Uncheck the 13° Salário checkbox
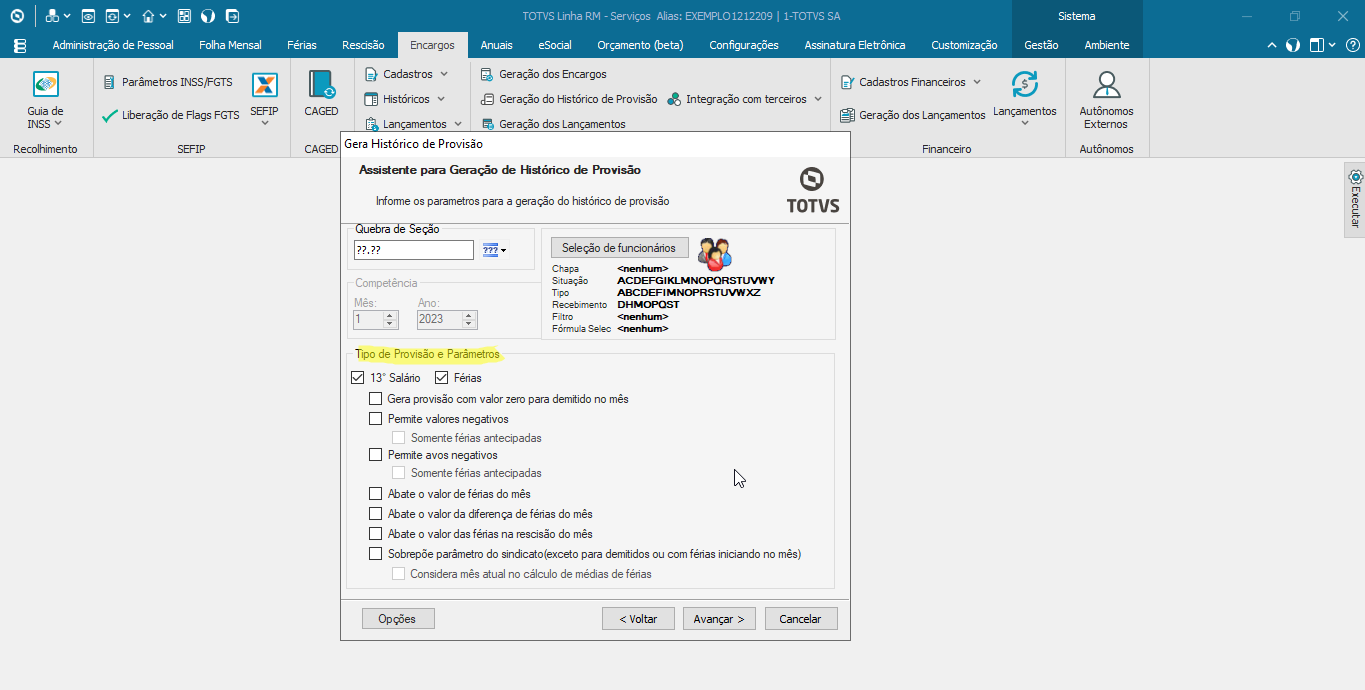1365x690 pixels. (358, 378)
